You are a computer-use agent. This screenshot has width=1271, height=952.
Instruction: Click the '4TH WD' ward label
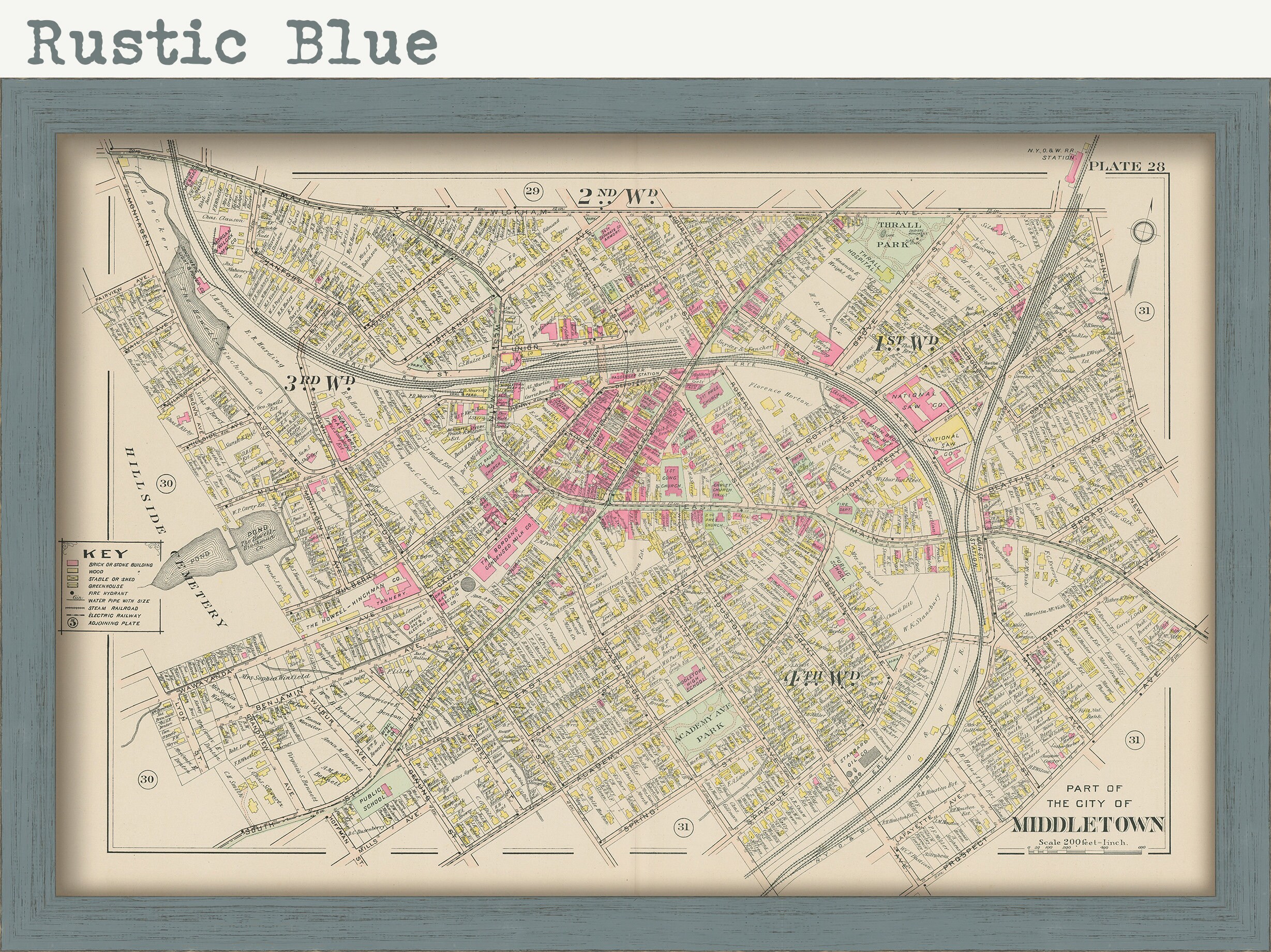pyautogui.click(x=822, y=678)
